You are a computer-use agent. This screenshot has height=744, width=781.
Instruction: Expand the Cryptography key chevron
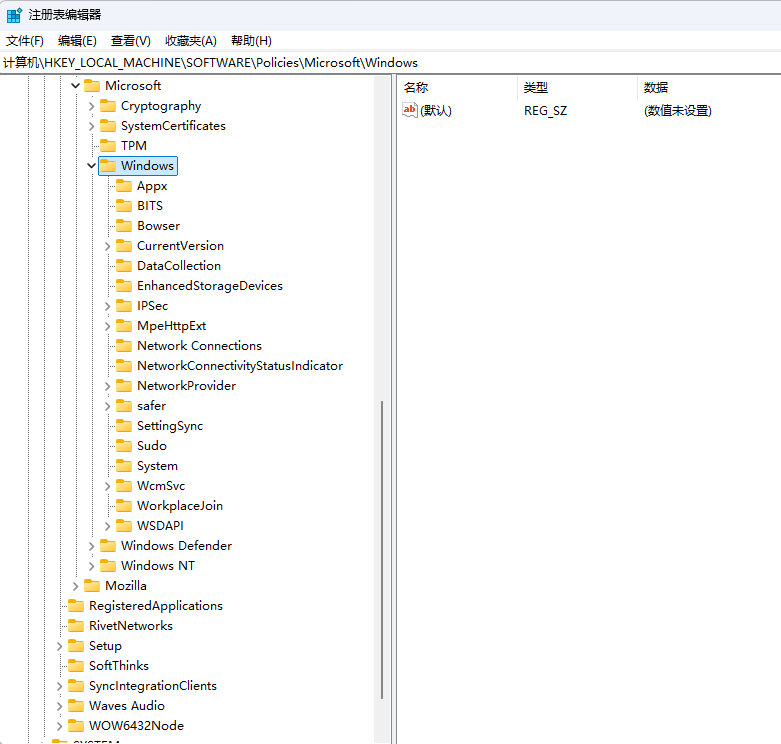click(91, 106)
